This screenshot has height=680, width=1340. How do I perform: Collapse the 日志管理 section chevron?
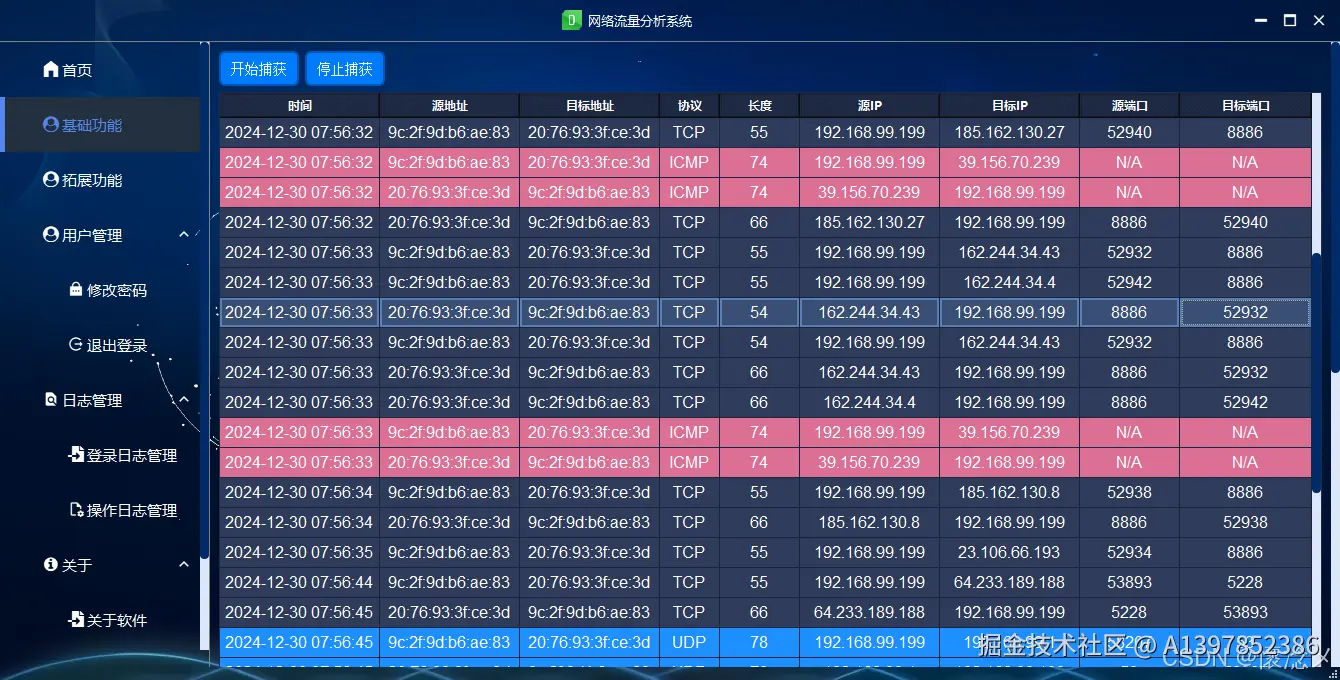click(184, 400)
